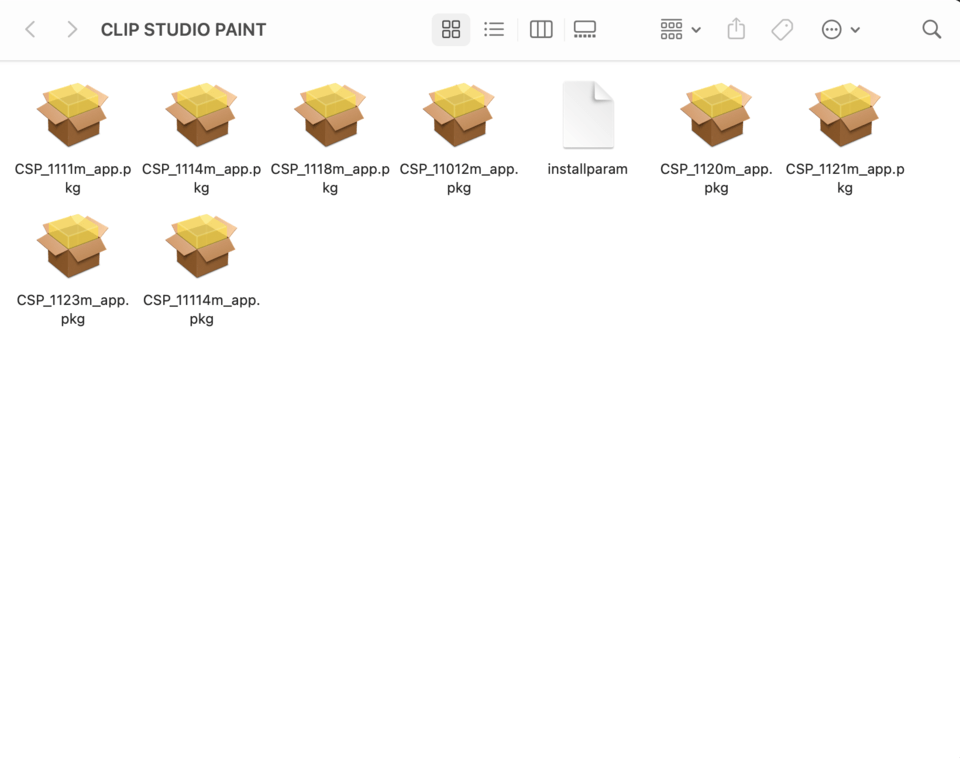Open the Action ellipsis menu
Viewport: 960px width, 758px height.
(x=841, y=29)
